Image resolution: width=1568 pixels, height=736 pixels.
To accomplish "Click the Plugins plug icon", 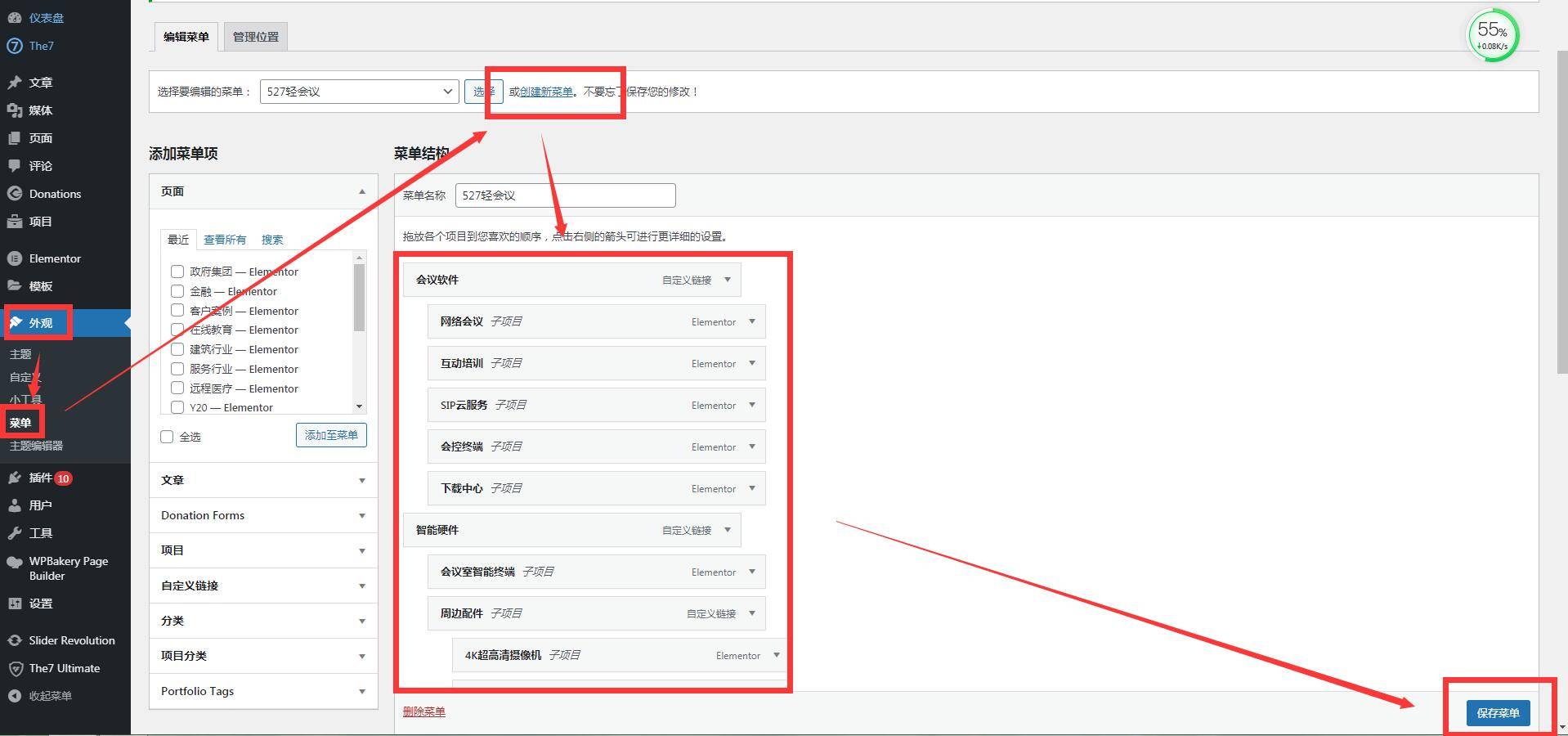I will [14, 478].
